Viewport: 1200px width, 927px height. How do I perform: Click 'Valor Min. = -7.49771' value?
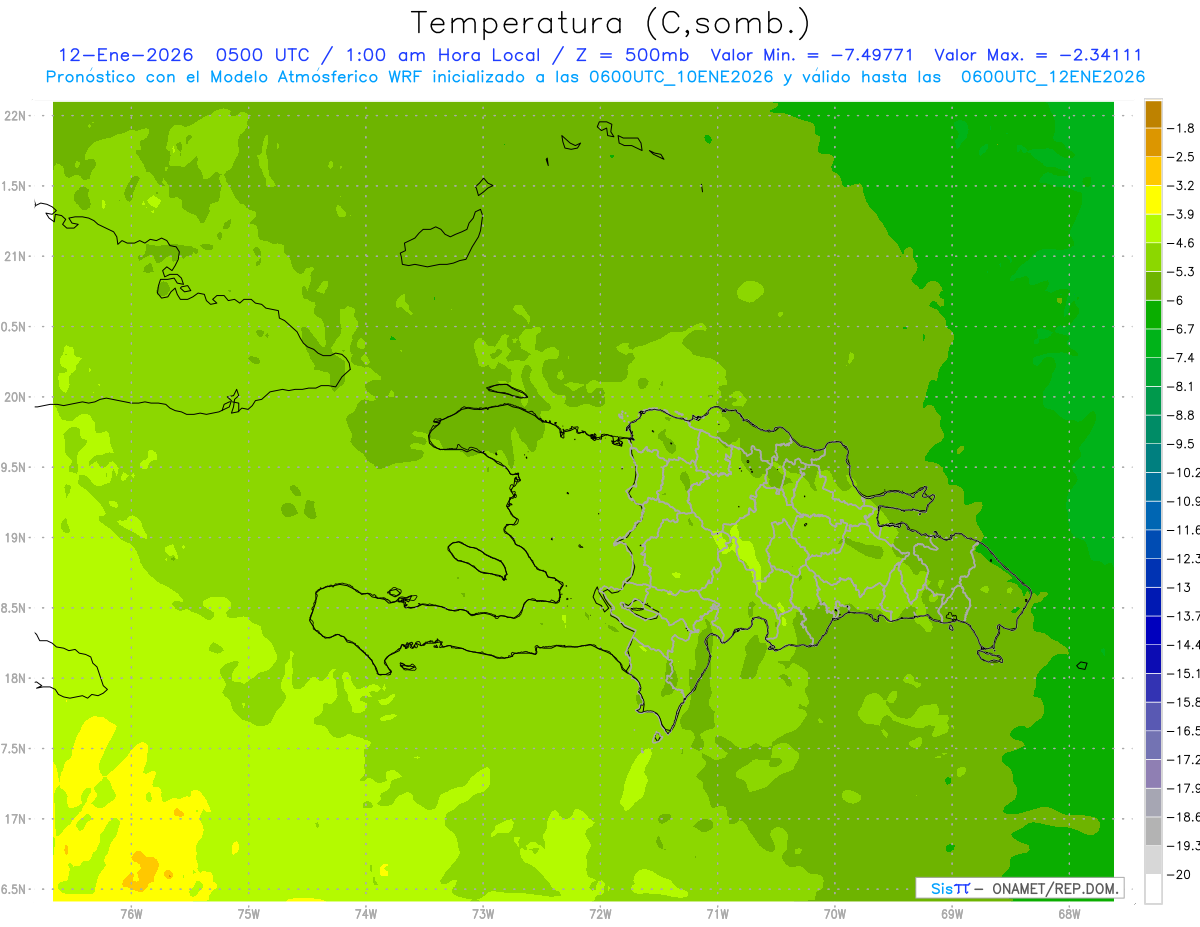tap(811, 56)
